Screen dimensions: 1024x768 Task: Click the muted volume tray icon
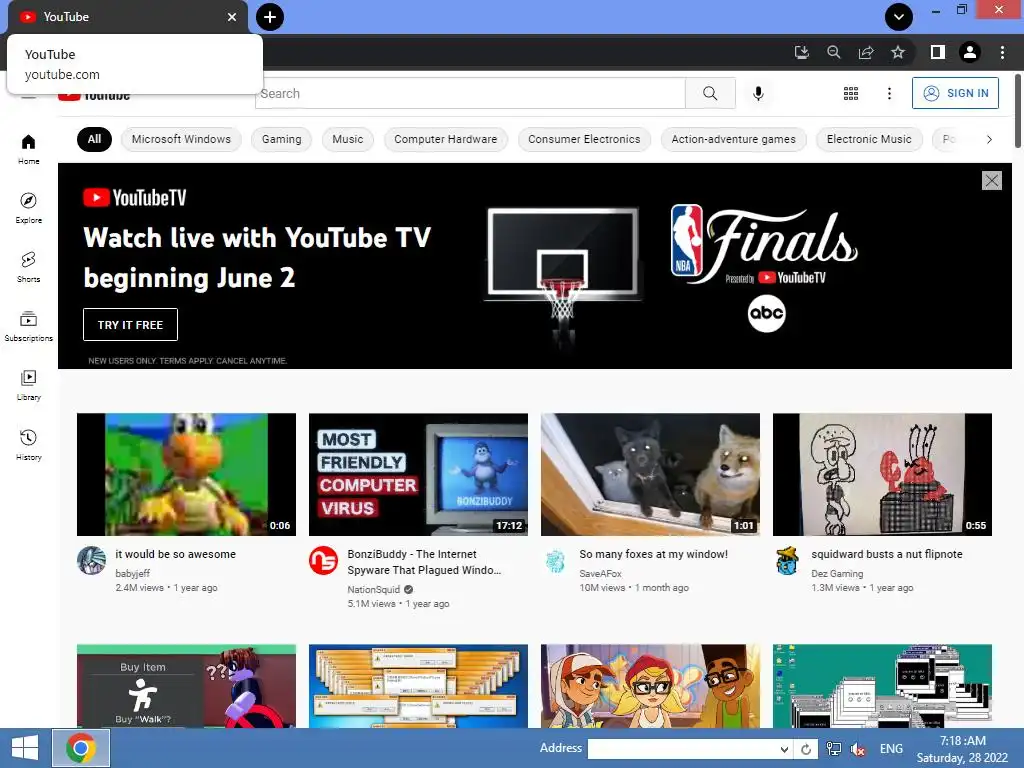click(858, 749)
